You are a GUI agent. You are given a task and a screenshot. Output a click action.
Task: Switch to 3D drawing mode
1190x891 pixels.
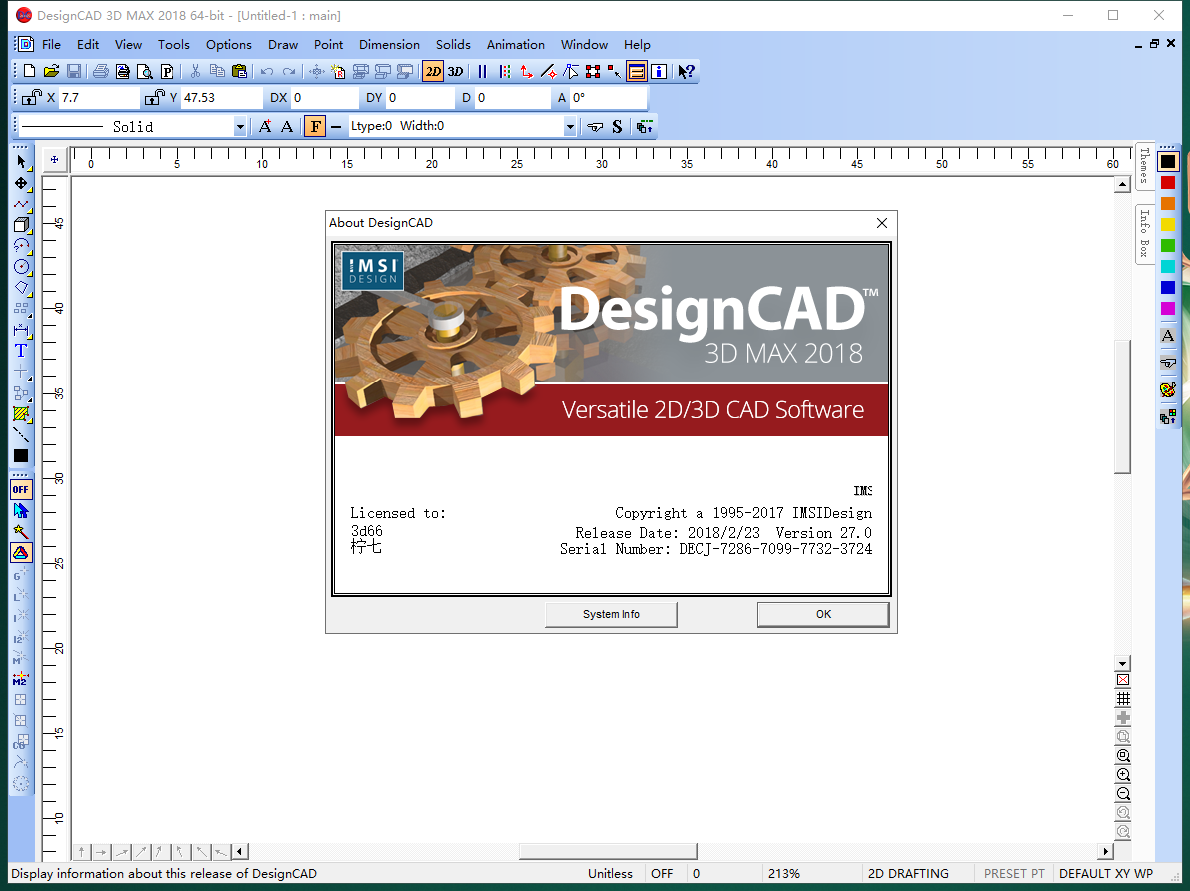point(456,71)
